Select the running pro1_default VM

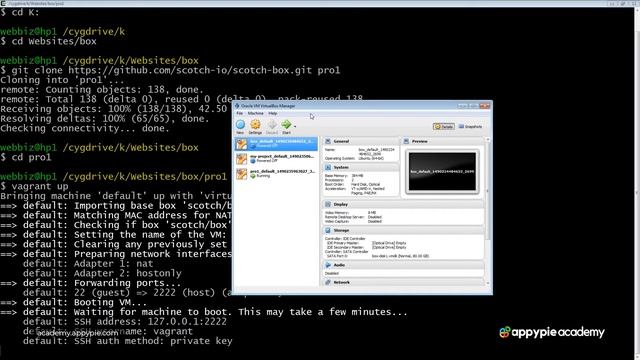click(276, 173)
